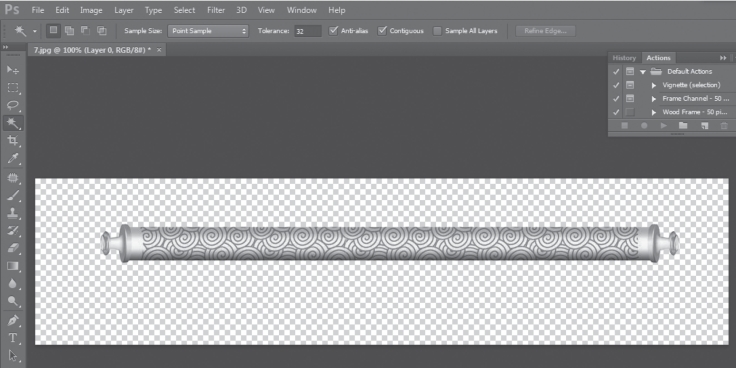Select the Crop tool
The width and height of the screenshot is (736, 368).
pyautogui.click(x=13, y=140)
